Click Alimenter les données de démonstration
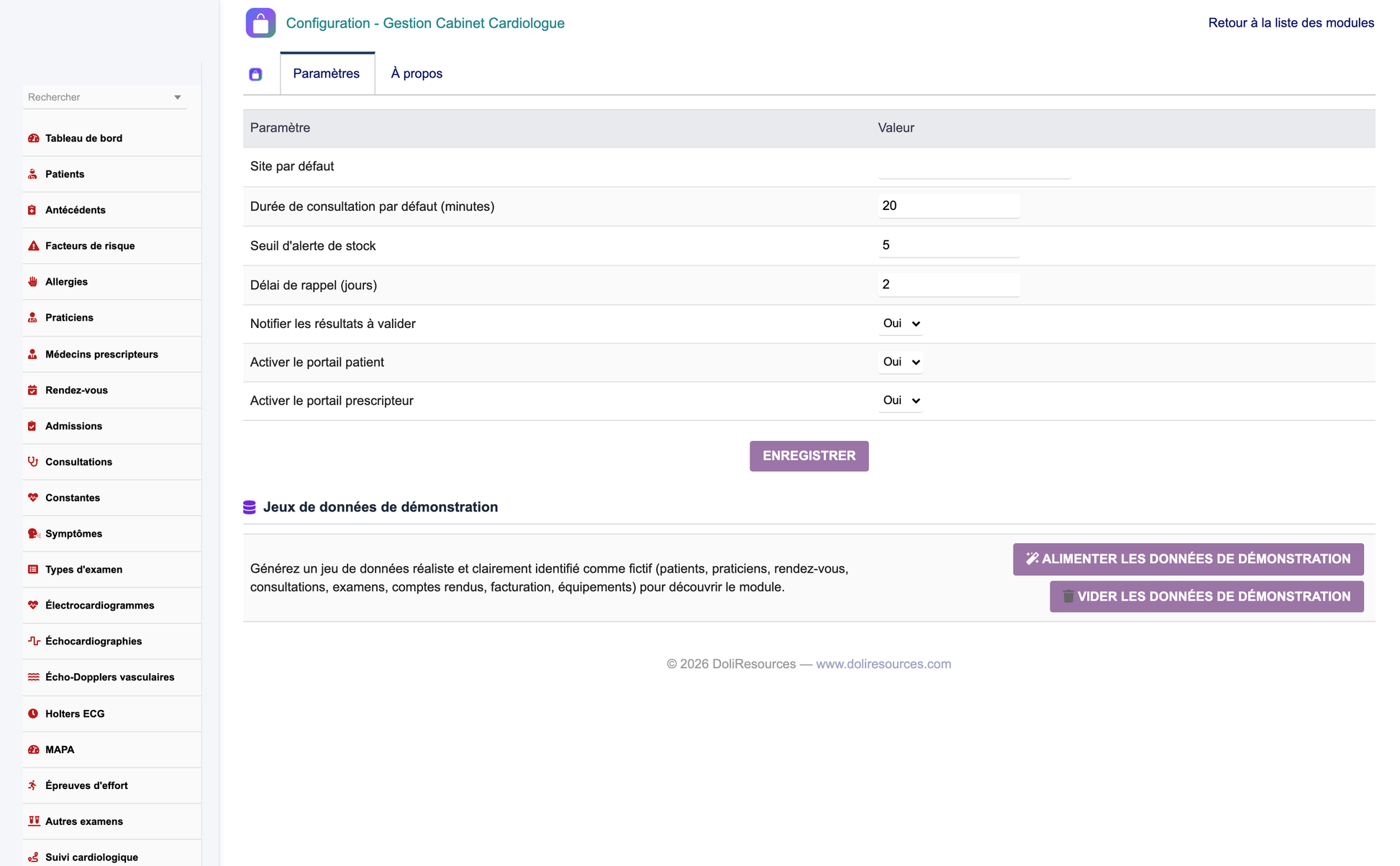The height and width of the screenshot is (866, 1400). [1188, 560]
